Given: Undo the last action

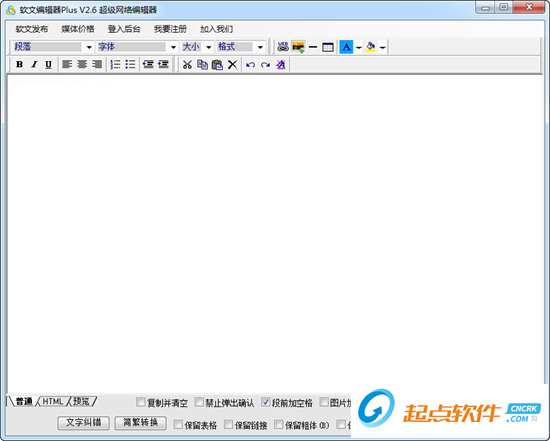Looking at the screenshot, I should pos(250,65).
